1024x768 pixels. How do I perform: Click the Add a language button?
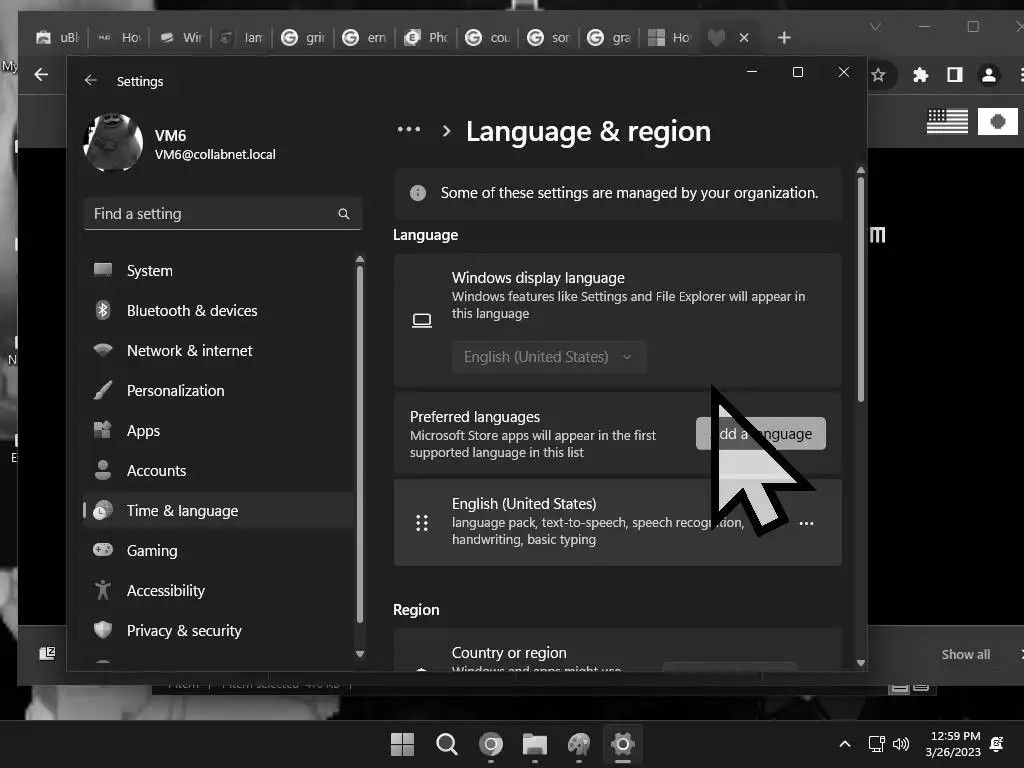click(761, 434)
